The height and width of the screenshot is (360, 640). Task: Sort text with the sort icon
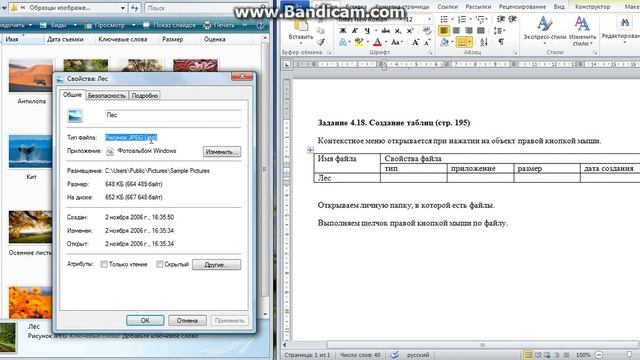[484, 42]
